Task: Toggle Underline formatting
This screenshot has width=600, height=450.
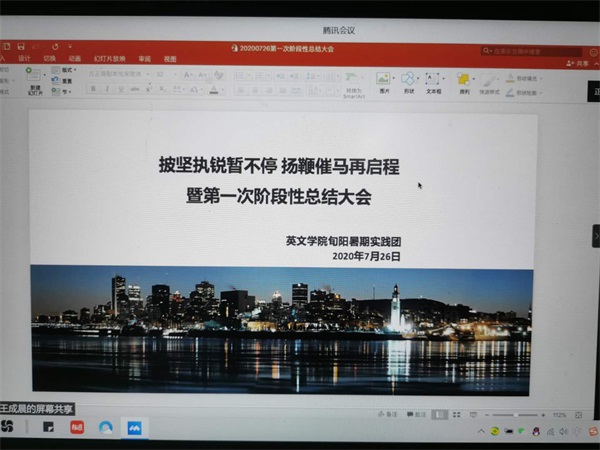Action: click(121, 89)
